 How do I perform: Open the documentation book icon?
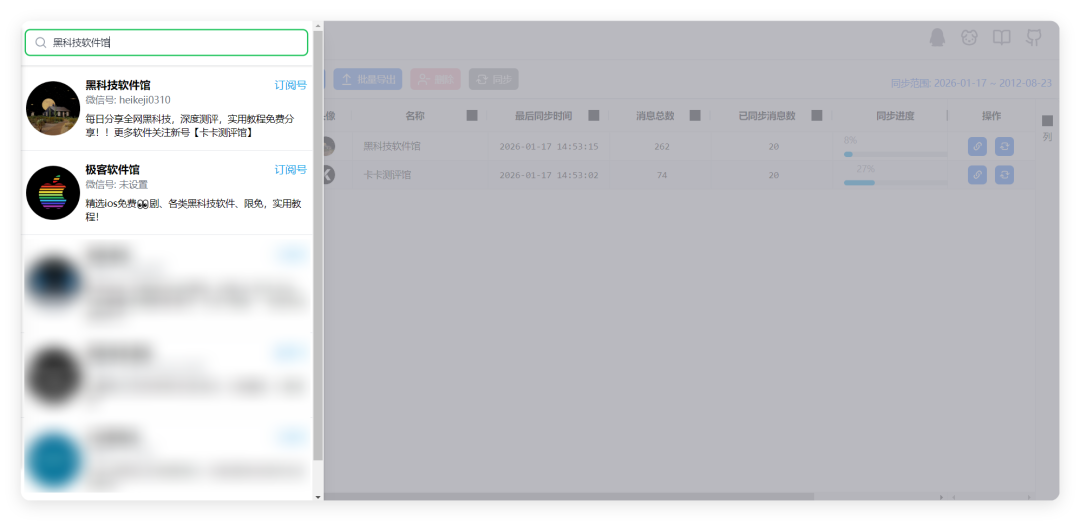pyautogui.click(x=1001, y=38)
